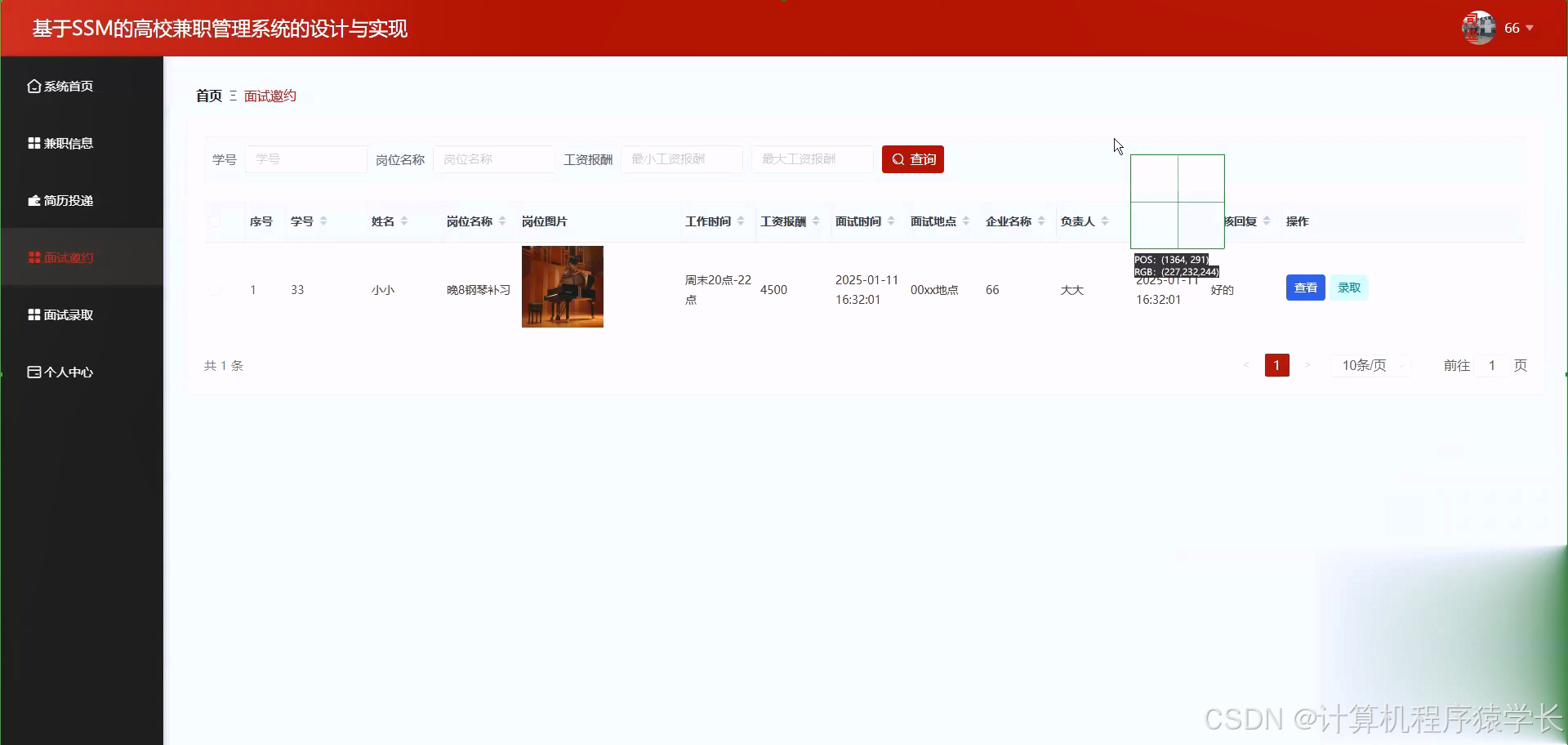This screenshot has width=1568, height=745.
Task: Click page number 1 in pagination
Action: click(1277, 365)
